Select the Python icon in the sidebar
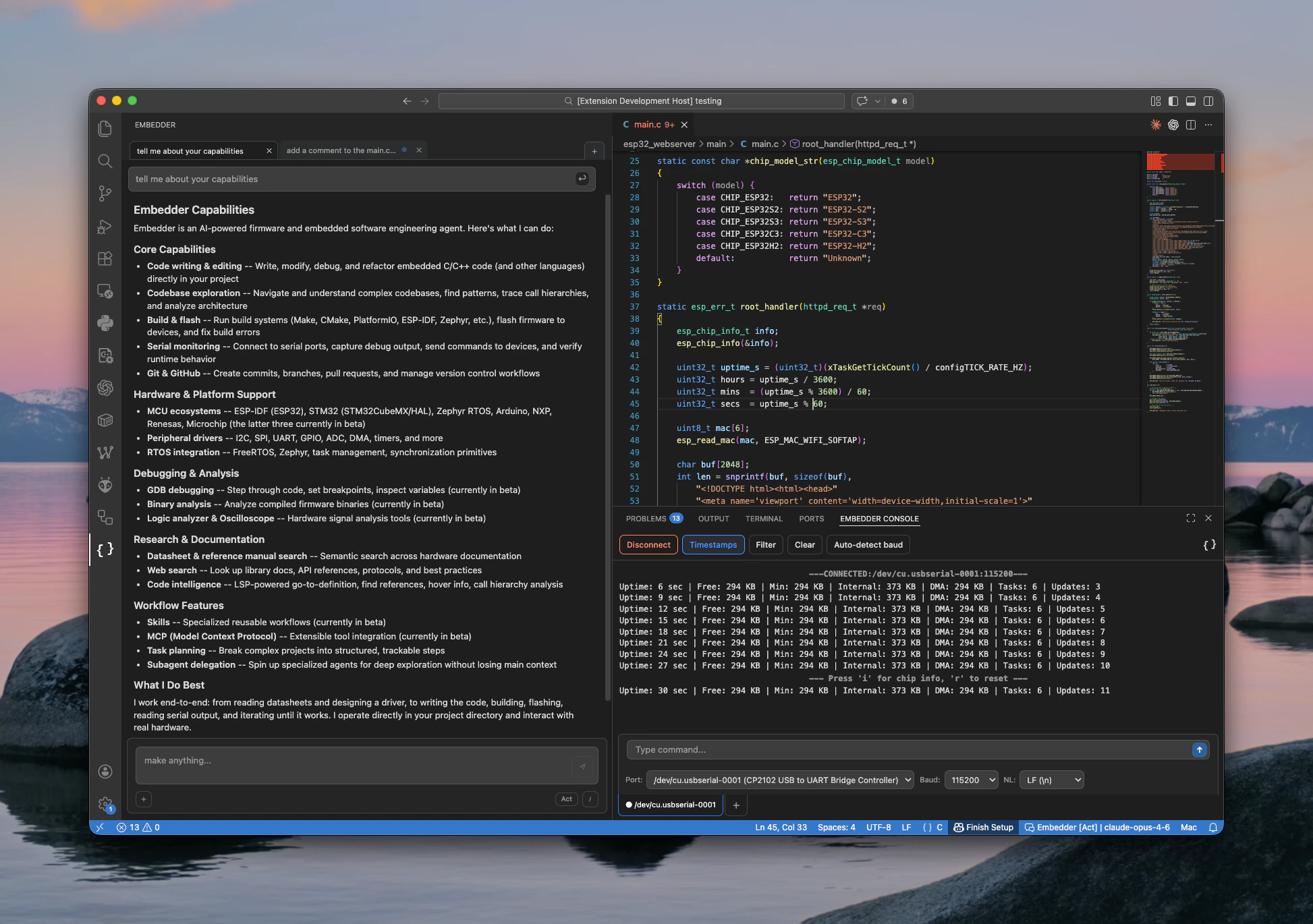 105,323
